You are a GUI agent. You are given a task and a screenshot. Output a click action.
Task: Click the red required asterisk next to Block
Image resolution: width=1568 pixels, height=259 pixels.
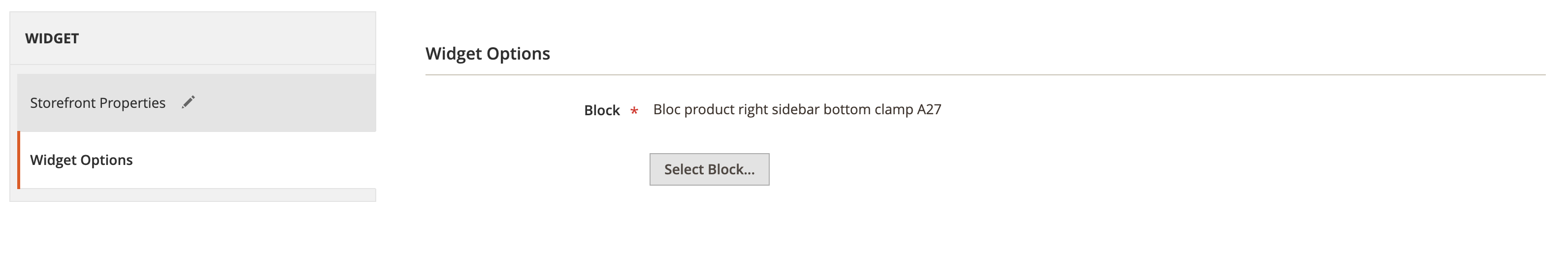pos(634,110)
